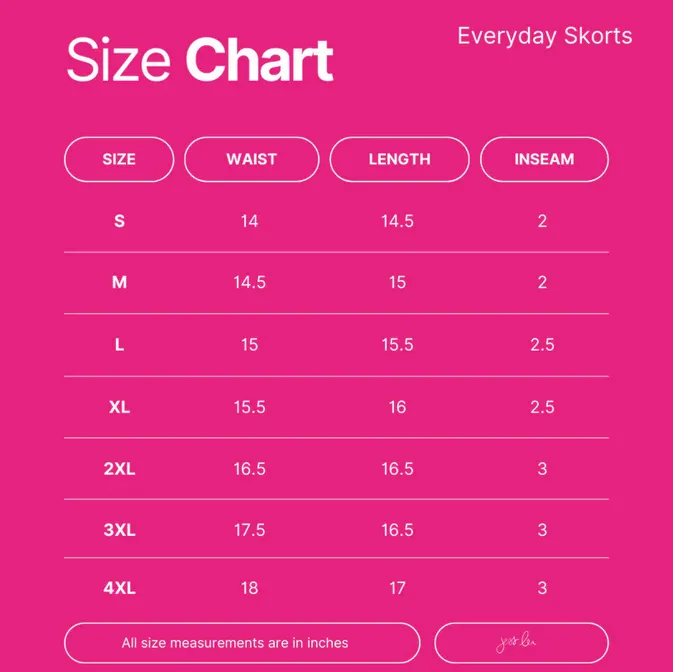Viewport: 673px width, 672px height.
Task: Select the M size row label
Action: 119,282
